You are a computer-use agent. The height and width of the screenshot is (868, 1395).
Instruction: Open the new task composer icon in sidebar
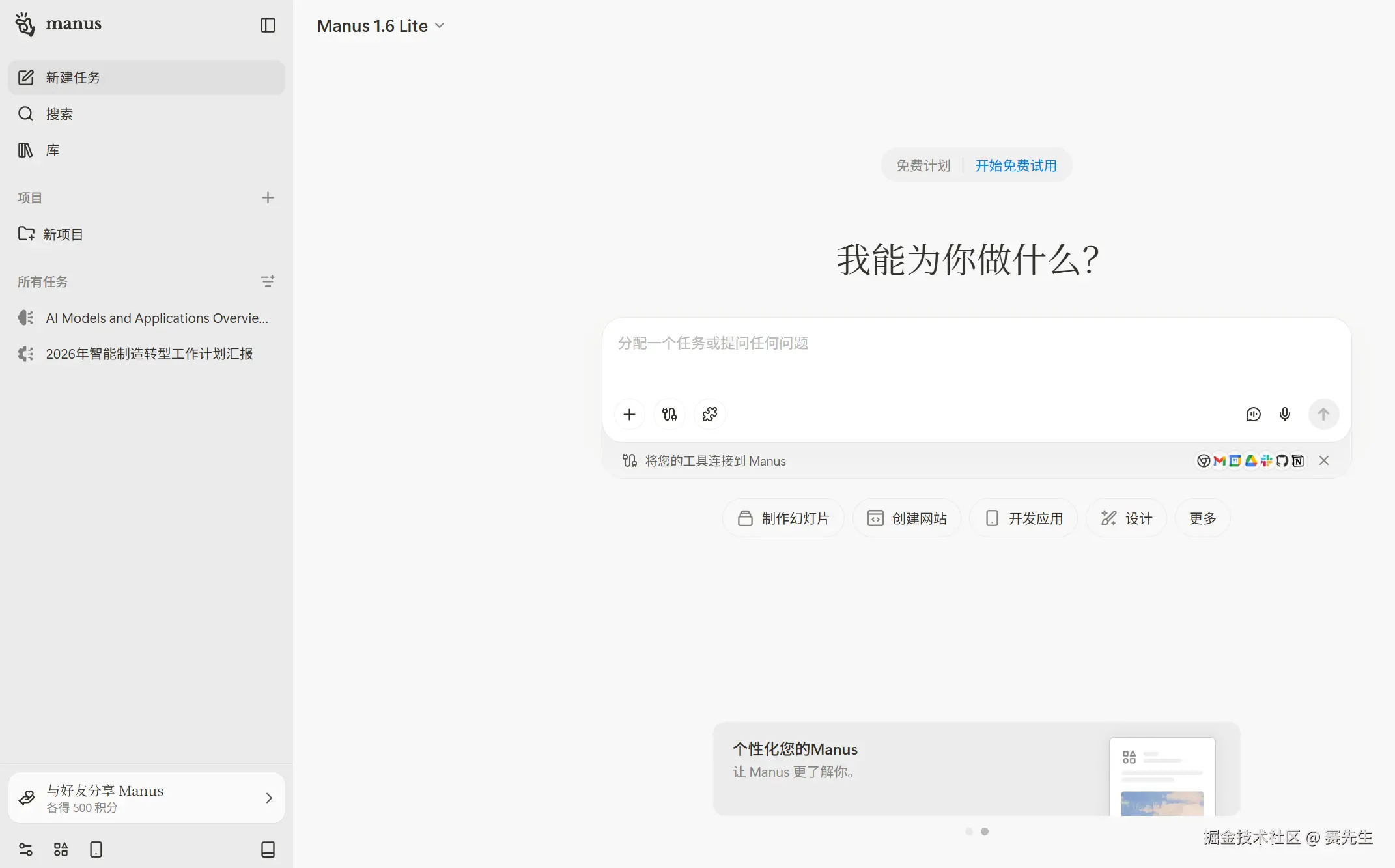click(x=26, y=77)
